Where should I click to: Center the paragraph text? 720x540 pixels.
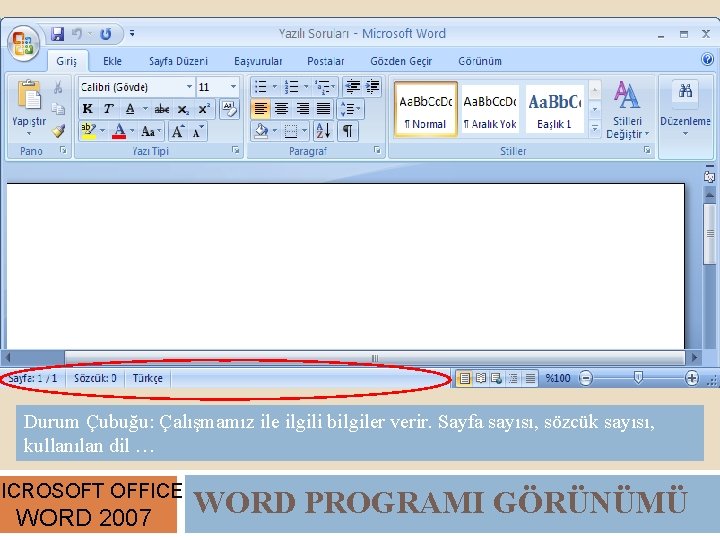[281, 109]
